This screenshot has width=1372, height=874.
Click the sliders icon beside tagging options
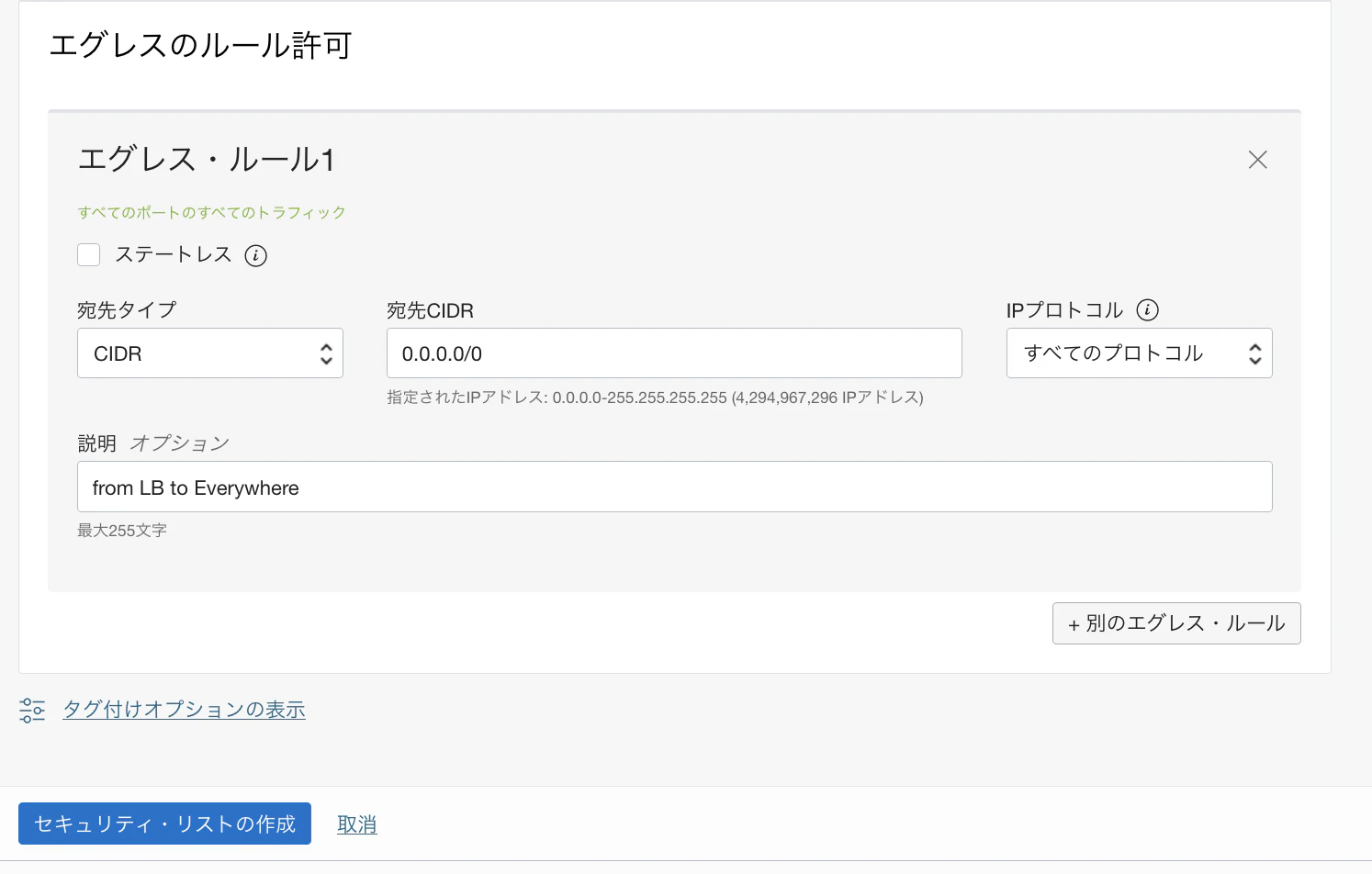32,710
